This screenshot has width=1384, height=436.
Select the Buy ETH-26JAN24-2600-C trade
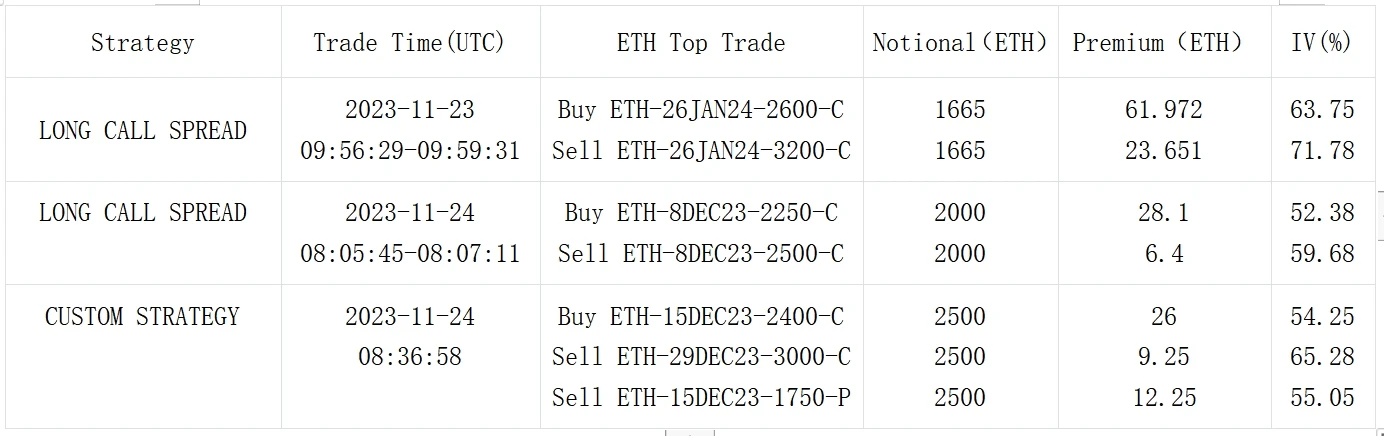[x=701, y=109]
